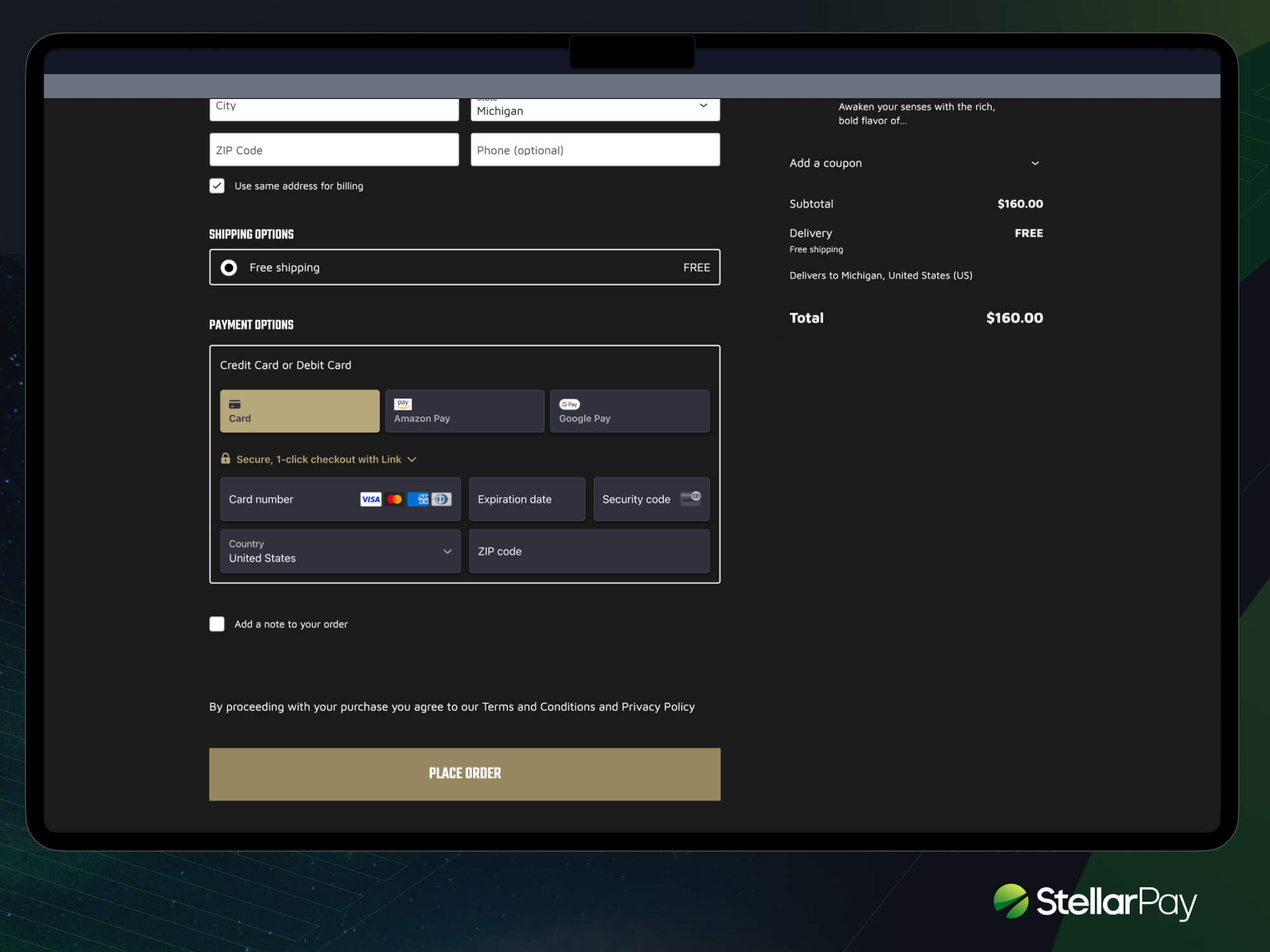Click the lock icon beside Secure checkout
Viewport: 1270px width, 952px height.
tap(225, 458)
